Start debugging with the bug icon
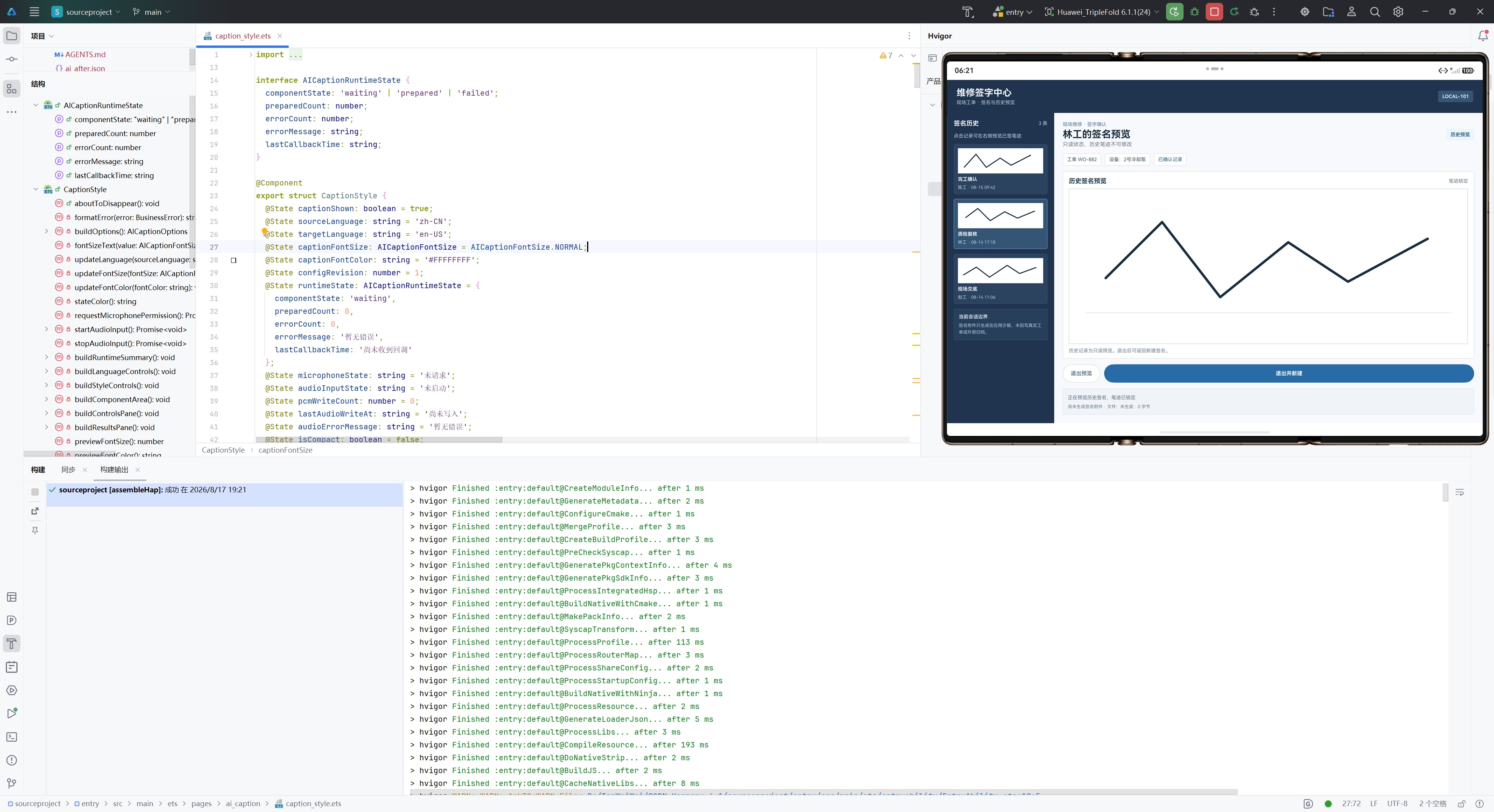The width and height of the screenshot is (1494, 812). 1194,12
